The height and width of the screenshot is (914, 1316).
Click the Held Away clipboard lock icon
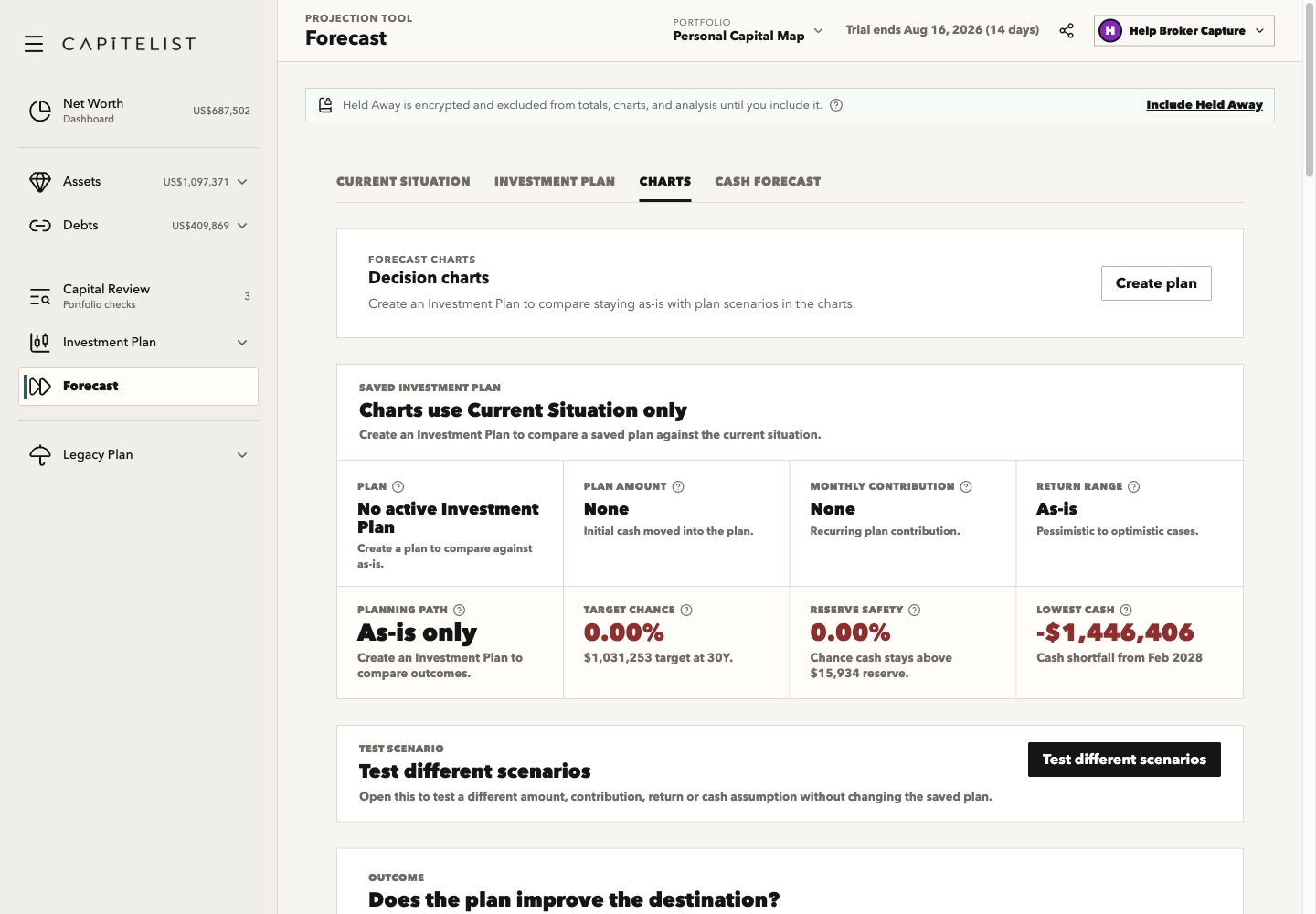click(325, 105)
